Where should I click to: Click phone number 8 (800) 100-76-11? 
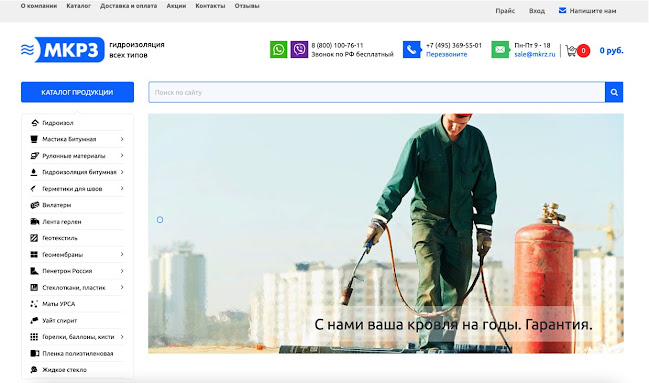337,45
